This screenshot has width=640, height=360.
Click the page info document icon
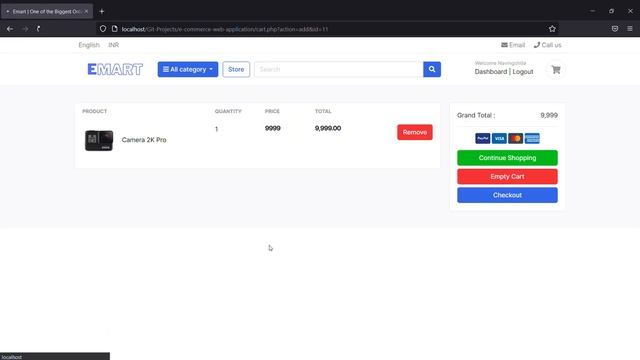115,29
